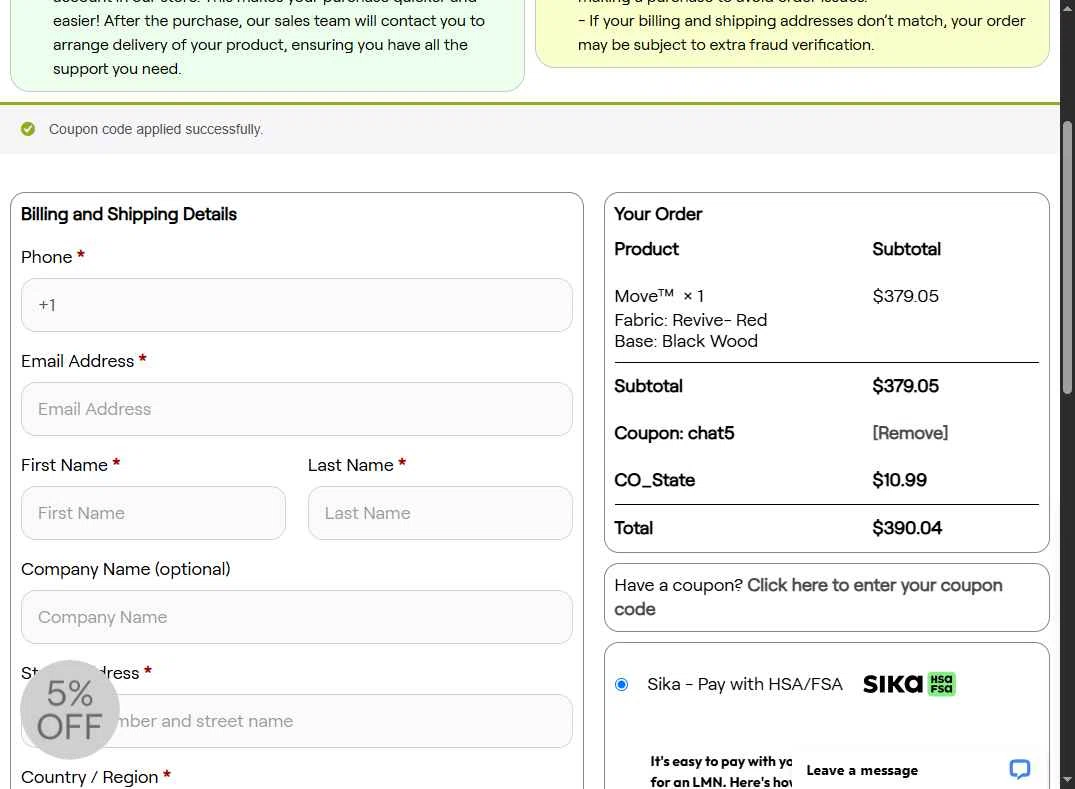Viewport: 1075px width, 789px height.
Task: Click the $390.04 total amount
Action: coord(907,529)
